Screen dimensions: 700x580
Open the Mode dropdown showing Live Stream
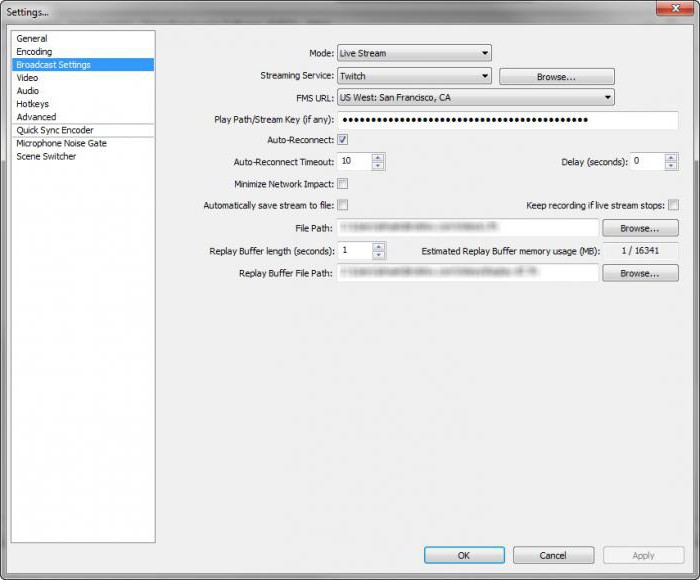(x=414, y=53)
